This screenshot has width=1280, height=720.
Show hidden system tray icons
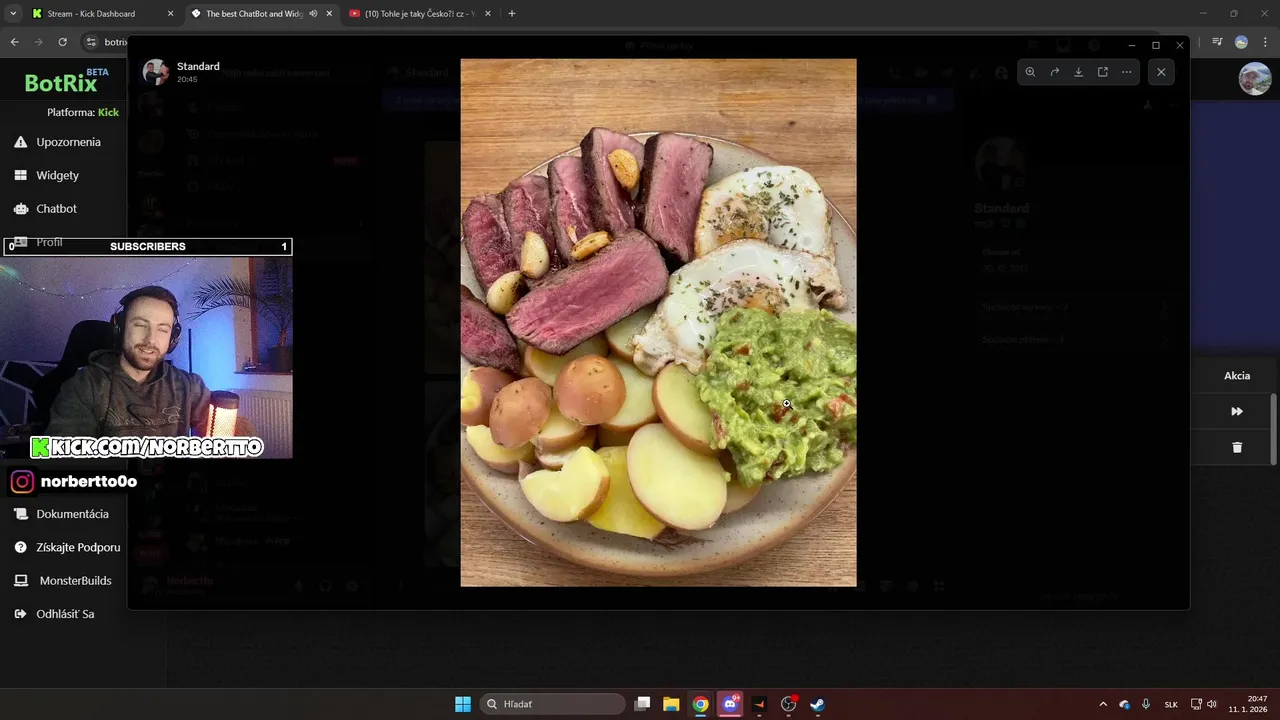[x=1103, y=704]
